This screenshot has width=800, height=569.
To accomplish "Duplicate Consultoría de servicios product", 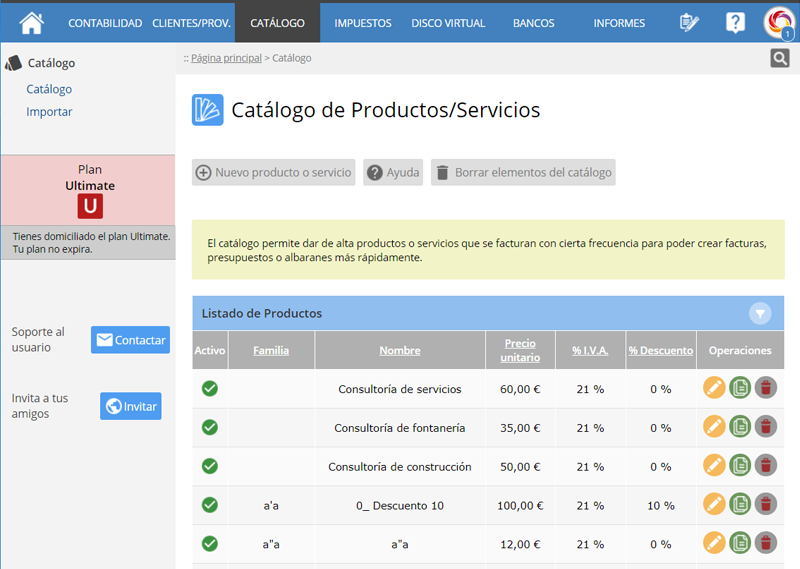I will tap(740, 388).
